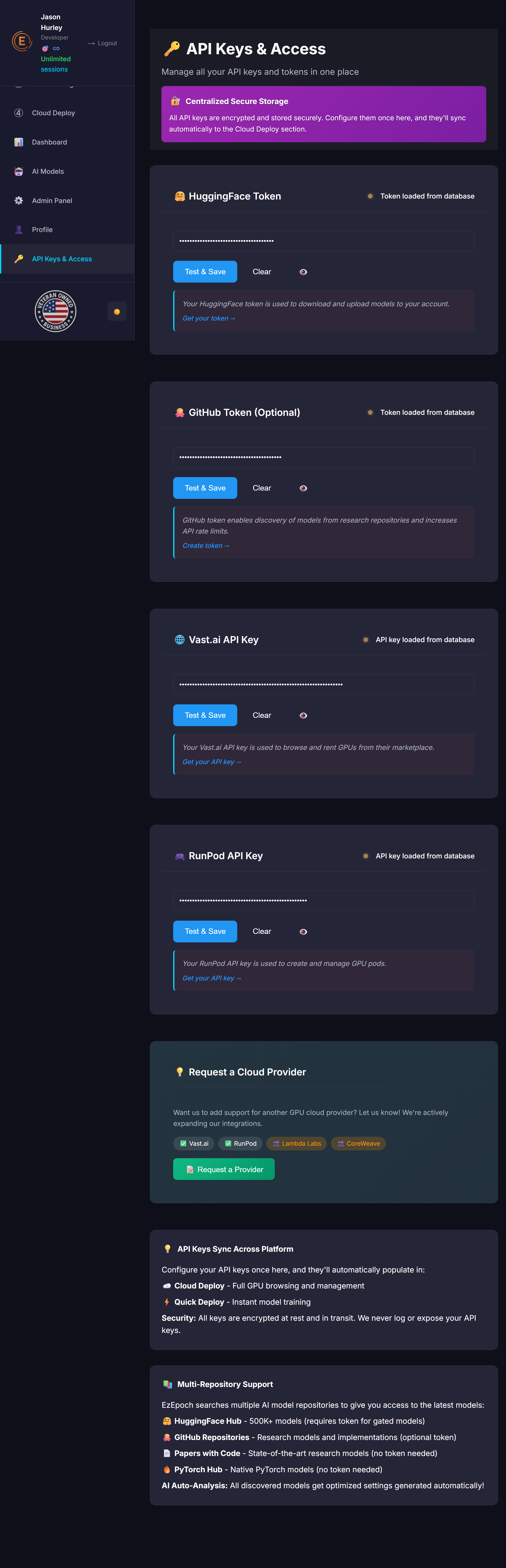Click the sun theme icon below the sidebar
The height and width of the screenshot is (1568, 506).
[116, 311]
